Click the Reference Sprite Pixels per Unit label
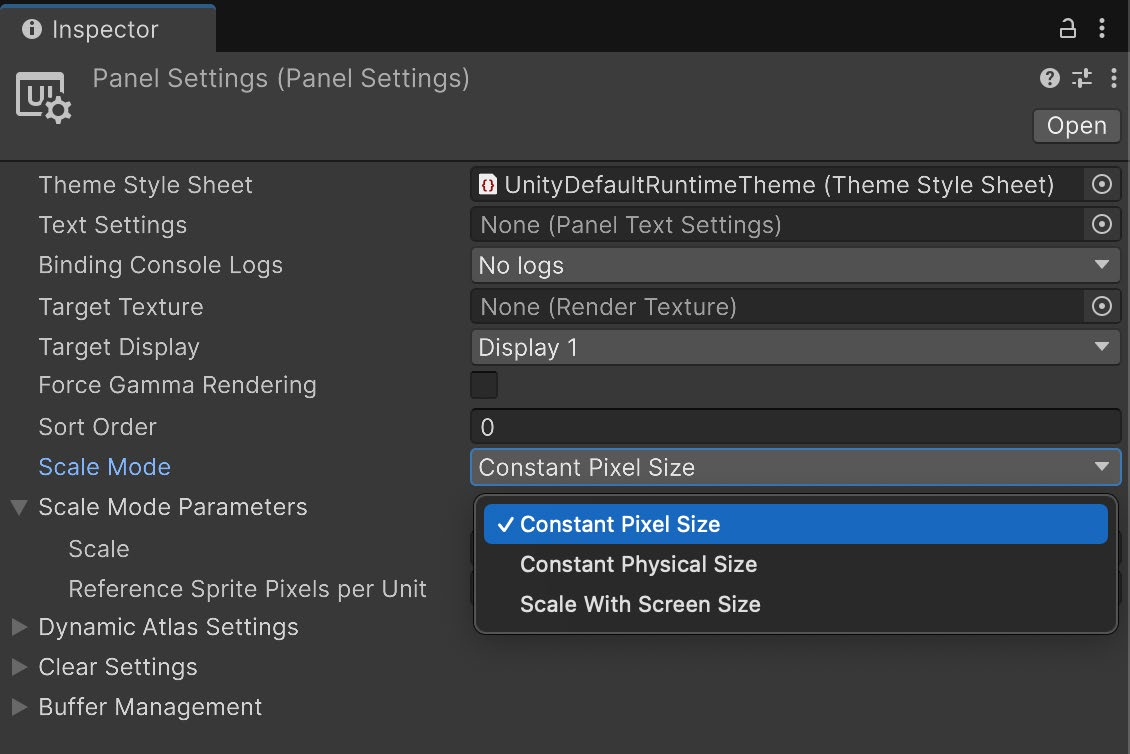1130x754 pixels. click(247, 589)
